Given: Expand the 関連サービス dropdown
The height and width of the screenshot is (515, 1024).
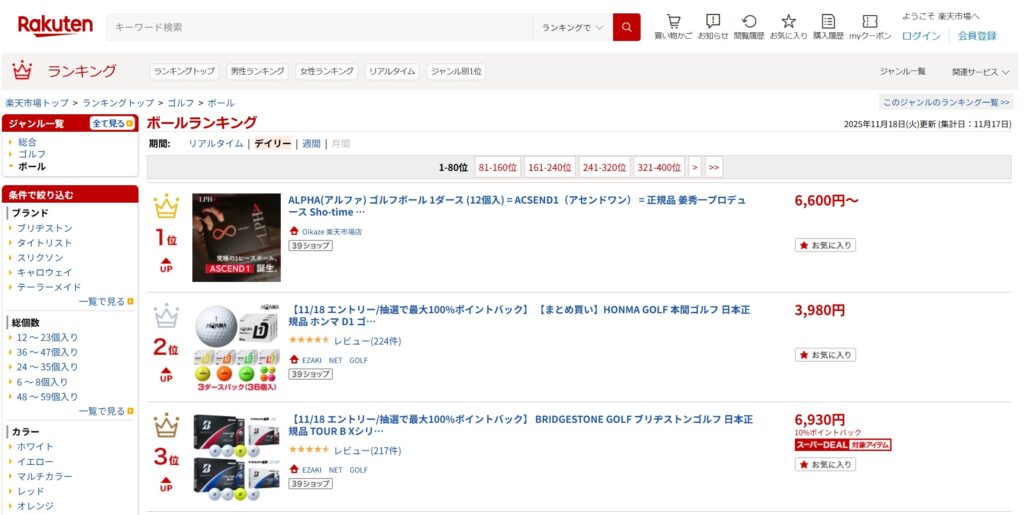Looking at the screenshot, I should 980,72.
